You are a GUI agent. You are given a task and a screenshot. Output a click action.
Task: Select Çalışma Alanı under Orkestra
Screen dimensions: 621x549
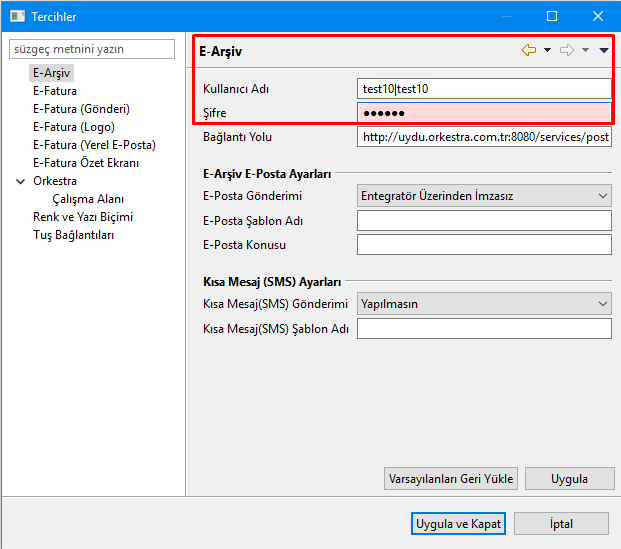pos(88,199)
